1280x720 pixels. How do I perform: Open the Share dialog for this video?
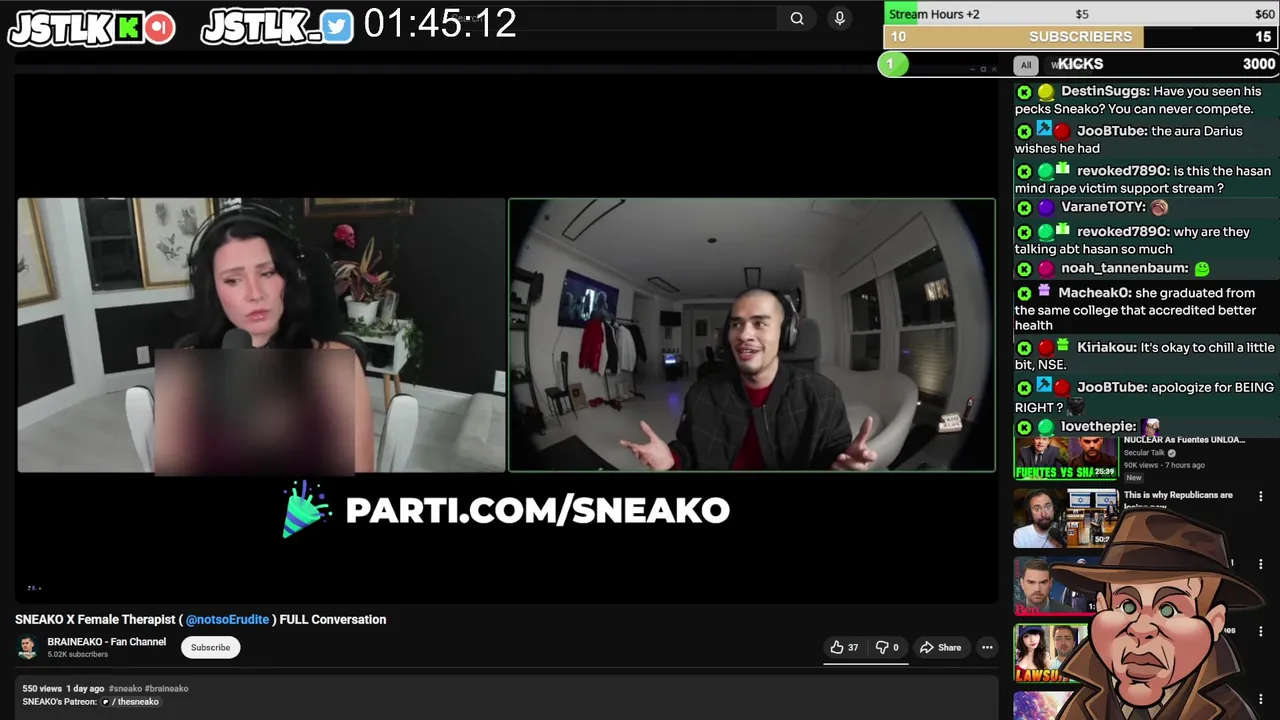pyautogui.click(x=940, y=647)
